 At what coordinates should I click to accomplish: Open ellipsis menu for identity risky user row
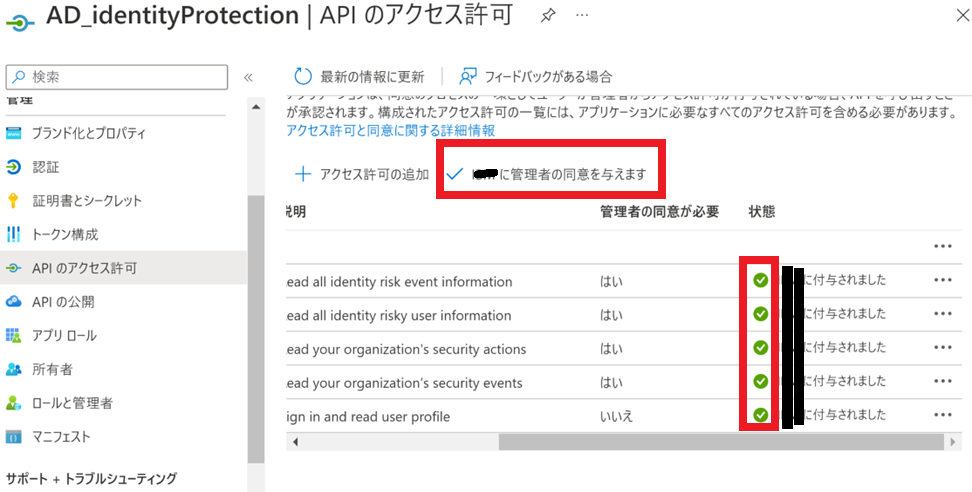[942, 314]
